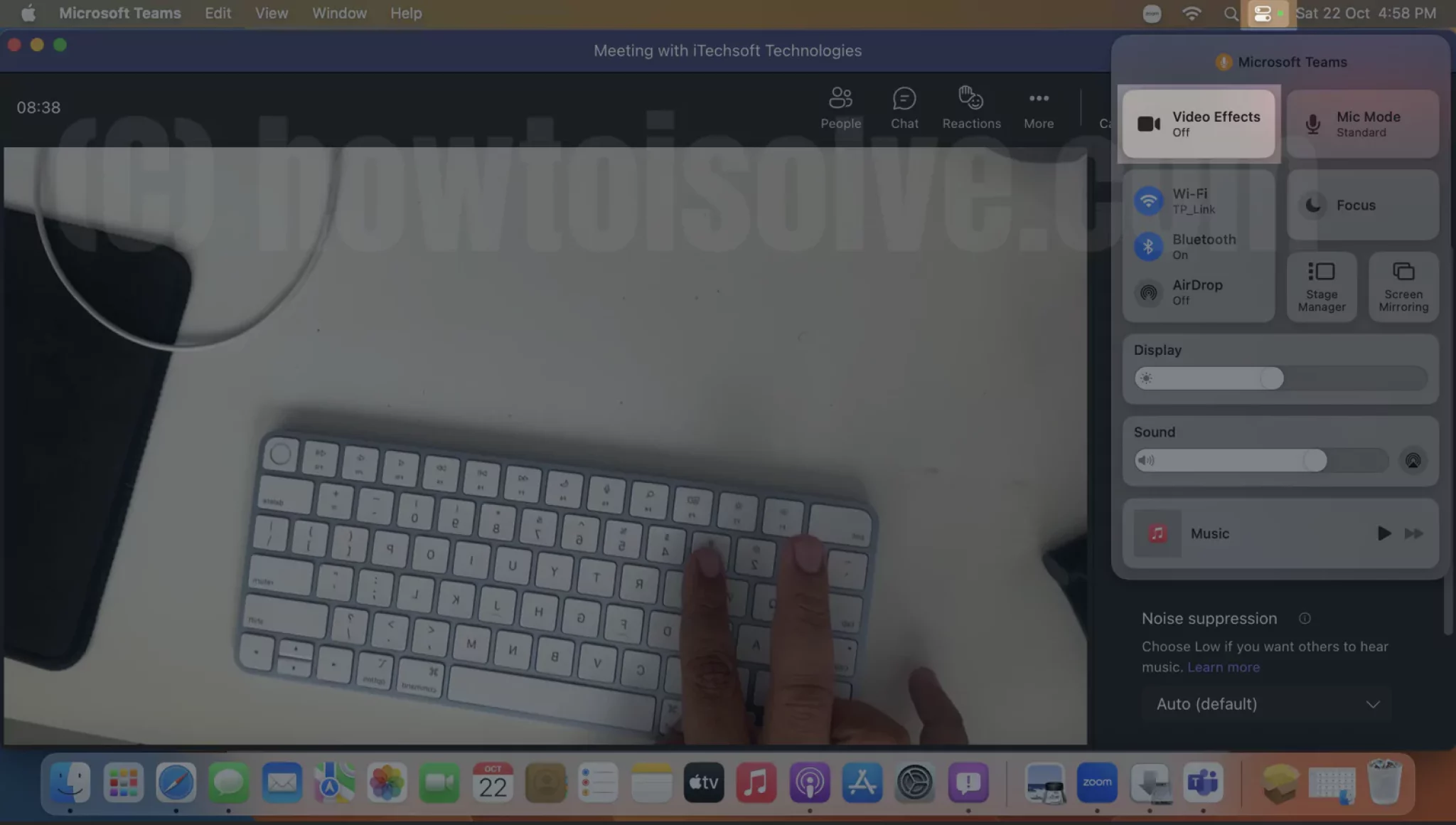Image resolution: width=1456 pixels, height=825 pixels.
Task: Click the Noise suppression info icon
Action: pyautogui.click(x=1305, y=618)
